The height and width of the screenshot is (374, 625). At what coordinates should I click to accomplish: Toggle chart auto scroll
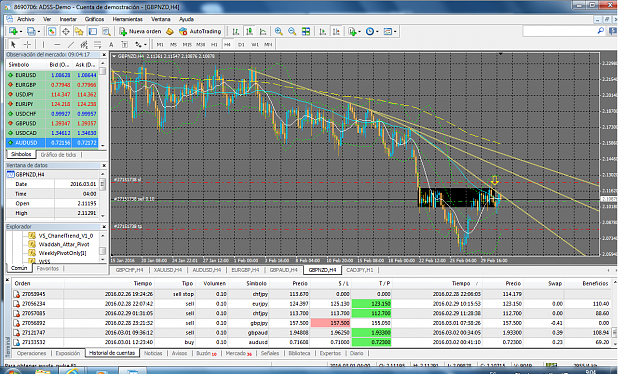coord(323,31)
